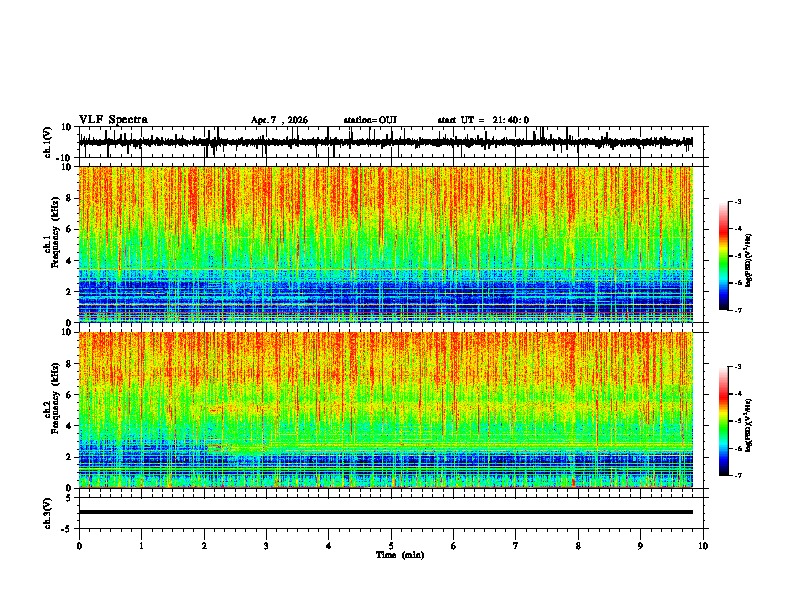Click time axis tick label "3"
The width and height of the screenshot is (792, 612).
tap(266, 546)
